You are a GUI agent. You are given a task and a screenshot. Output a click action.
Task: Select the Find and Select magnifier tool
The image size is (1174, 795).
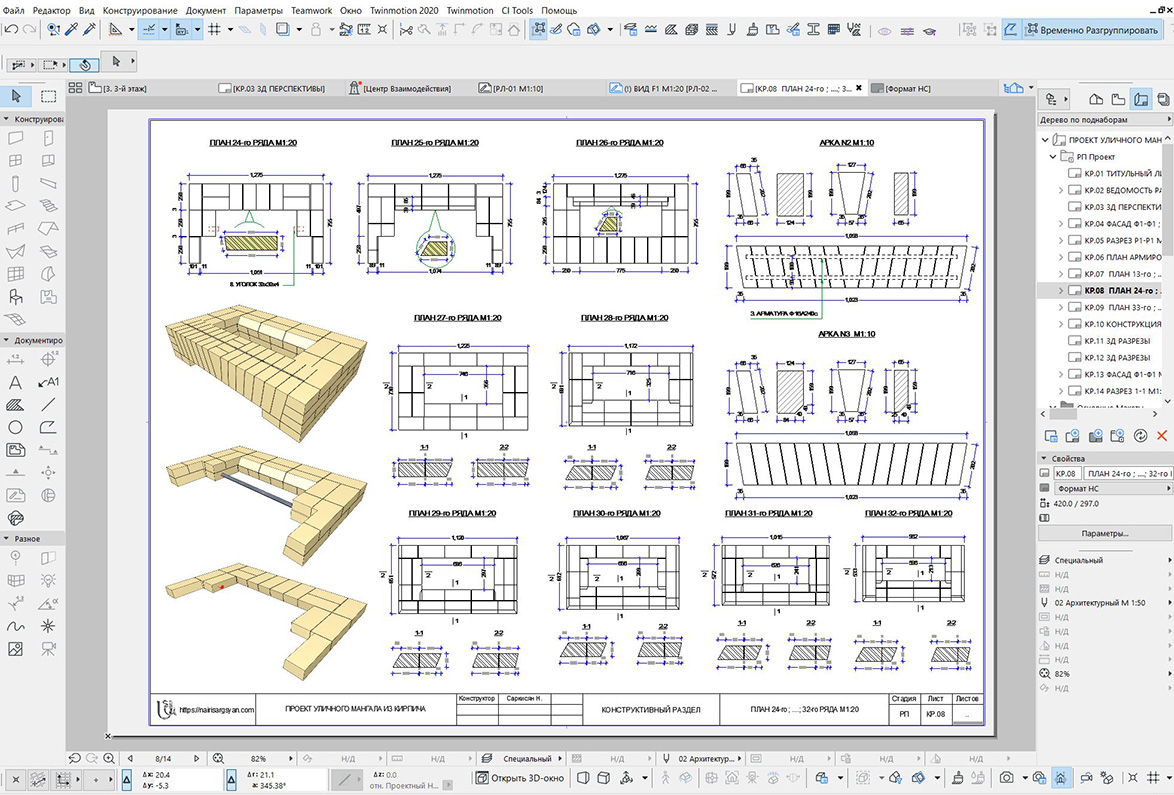point(53,29)
